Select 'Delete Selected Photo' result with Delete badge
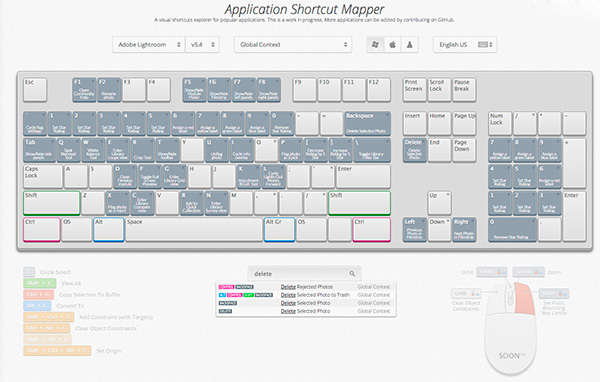This screenshot has width=600, height=382. 306,311
